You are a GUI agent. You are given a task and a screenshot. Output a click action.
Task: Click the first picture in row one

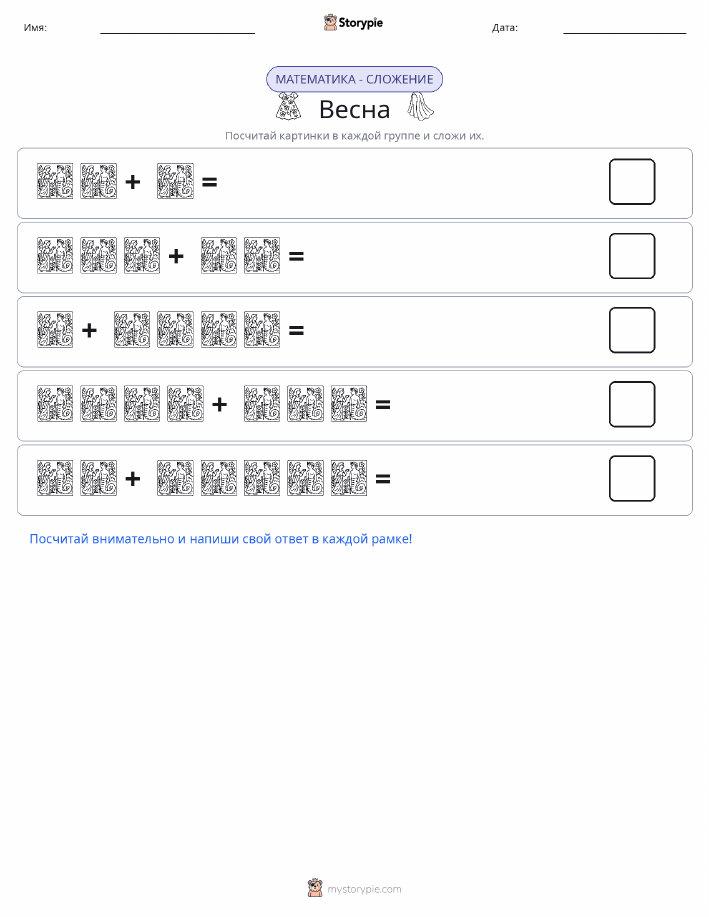[x=55, y=181]
